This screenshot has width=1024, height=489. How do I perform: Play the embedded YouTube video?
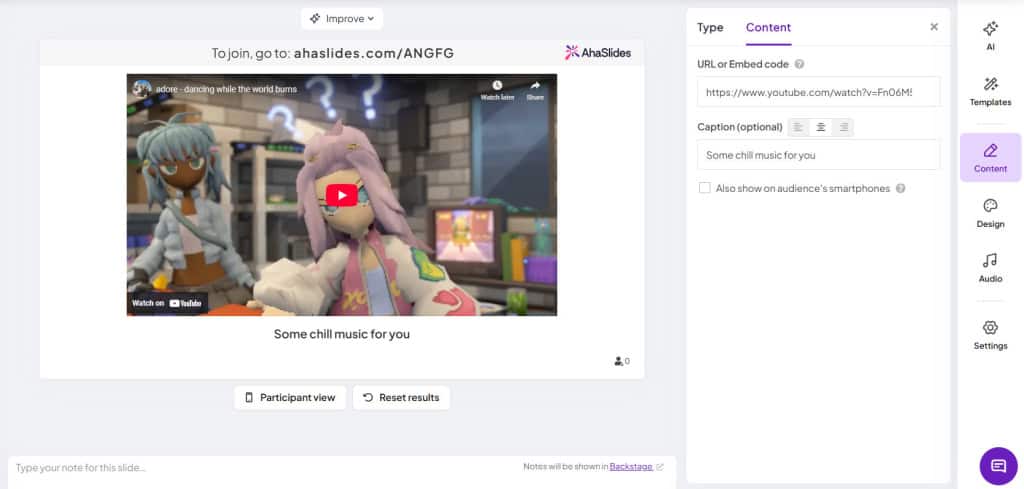342,195
